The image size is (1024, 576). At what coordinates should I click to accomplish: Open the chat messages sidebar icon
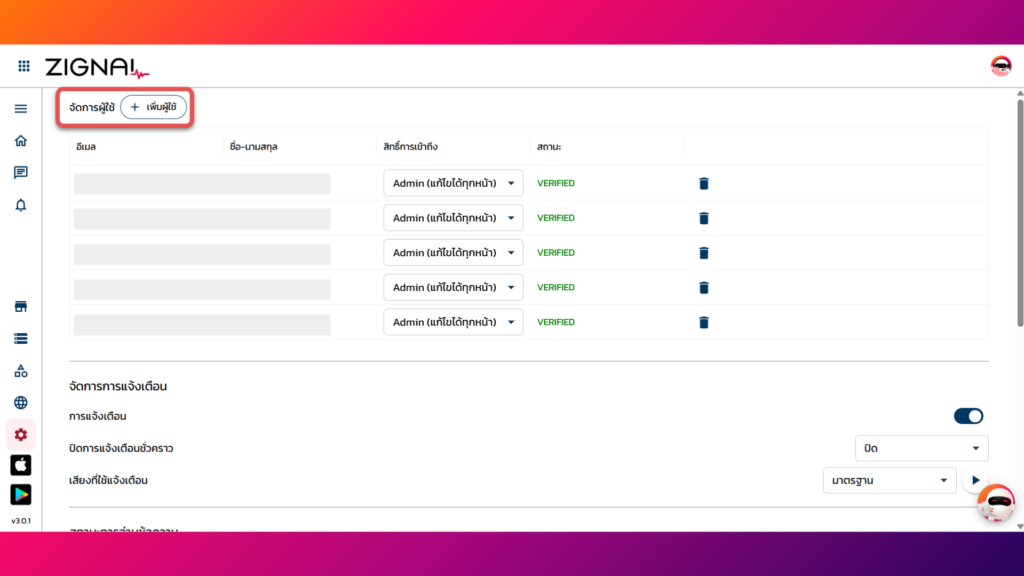point(20,173)
